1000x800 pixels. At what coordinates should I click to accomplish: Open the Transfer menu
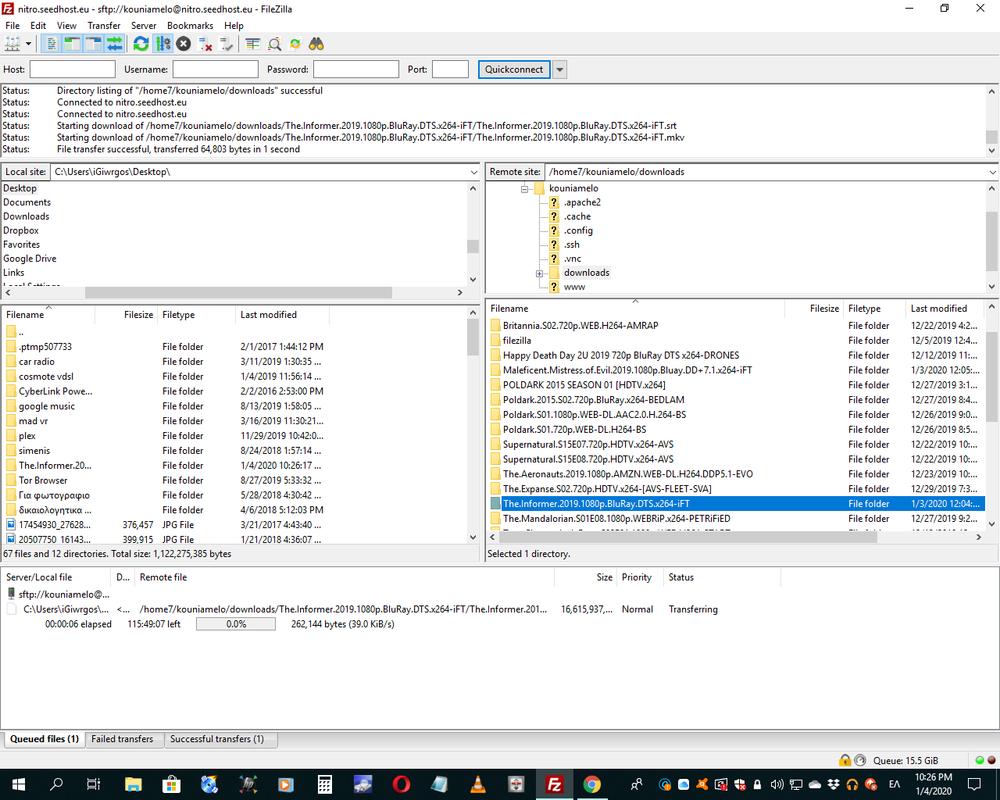pyautogui.click(x=104, y=26)
